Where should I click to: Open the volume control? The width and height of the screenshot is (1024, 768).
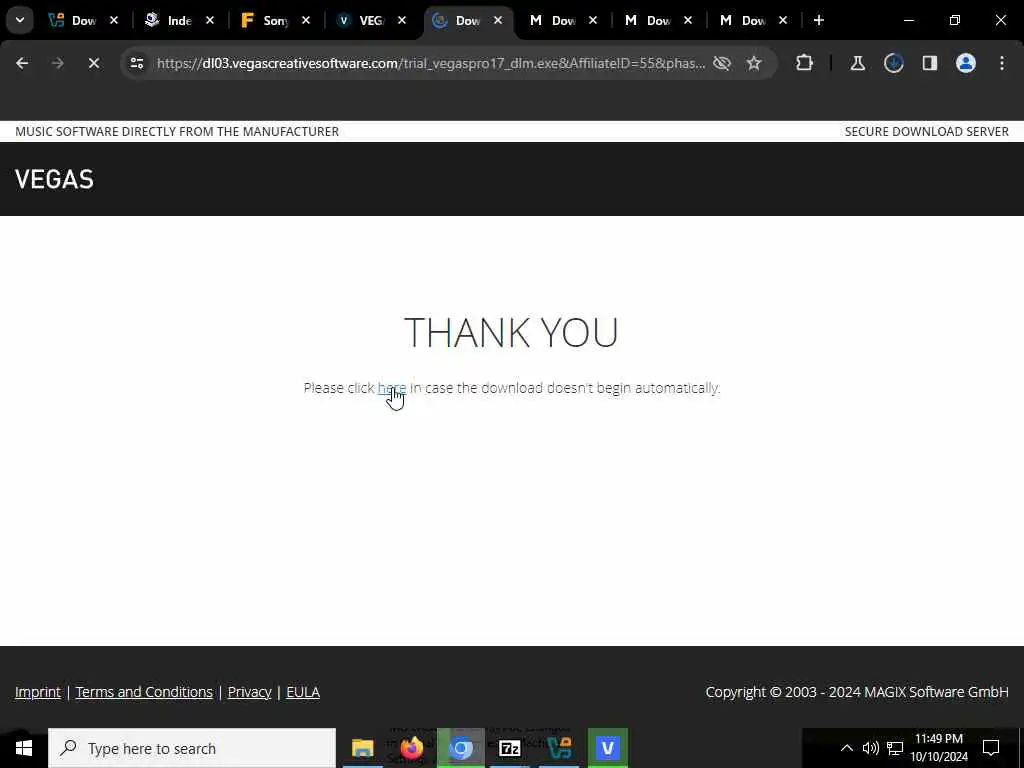[x=871, y=748]
